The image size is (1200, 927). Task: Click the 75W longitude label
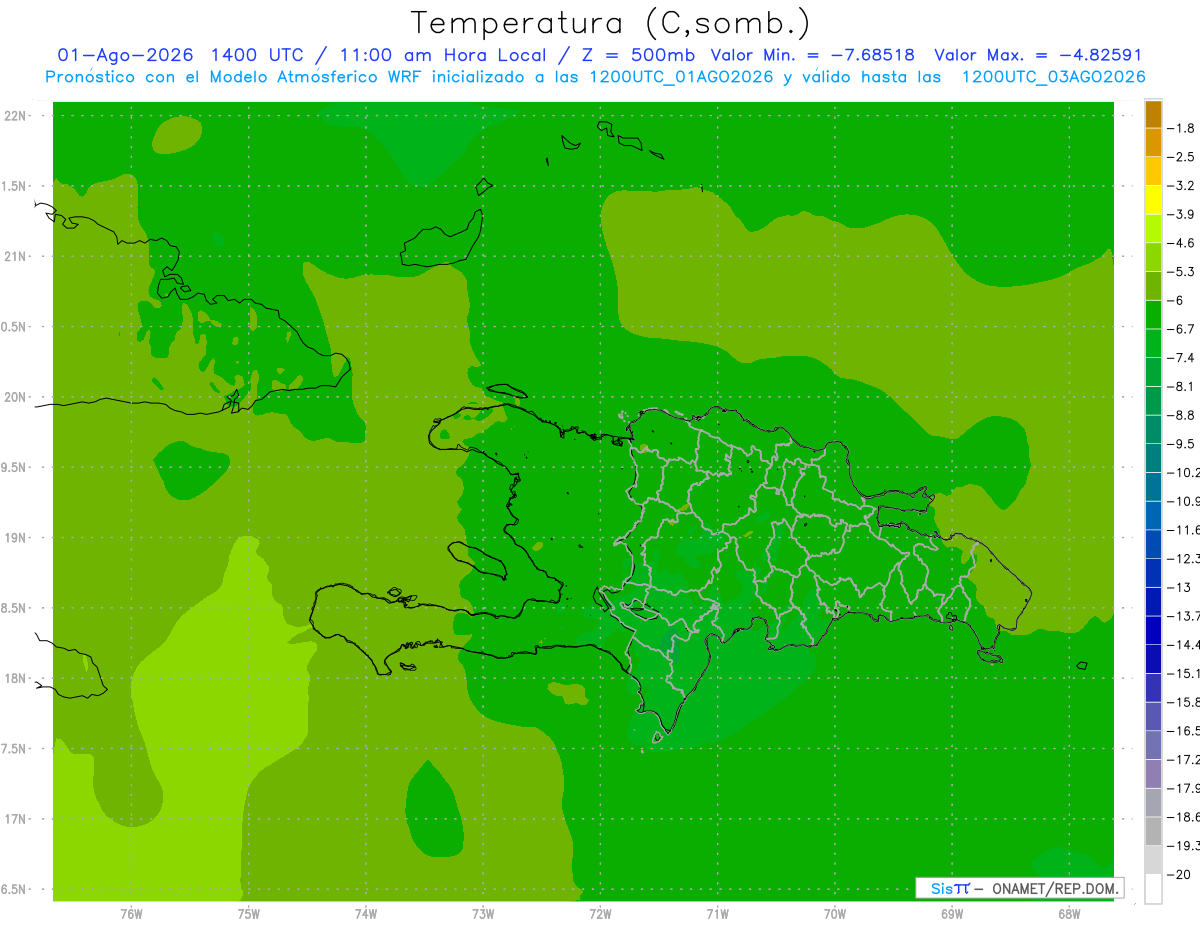click(248, 913)
